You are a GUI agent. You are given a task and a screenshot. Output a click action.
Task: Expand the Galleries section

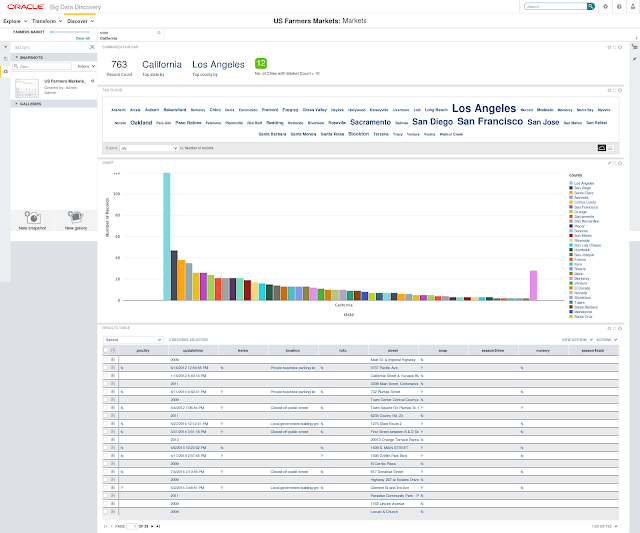pos(17,104)
